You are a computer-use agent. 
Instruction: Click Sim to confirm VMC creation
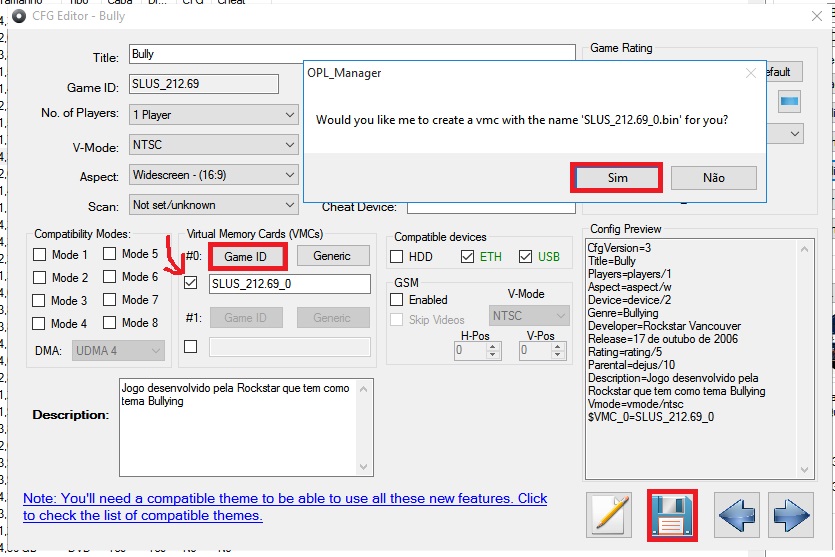click(x=617, y=178)
